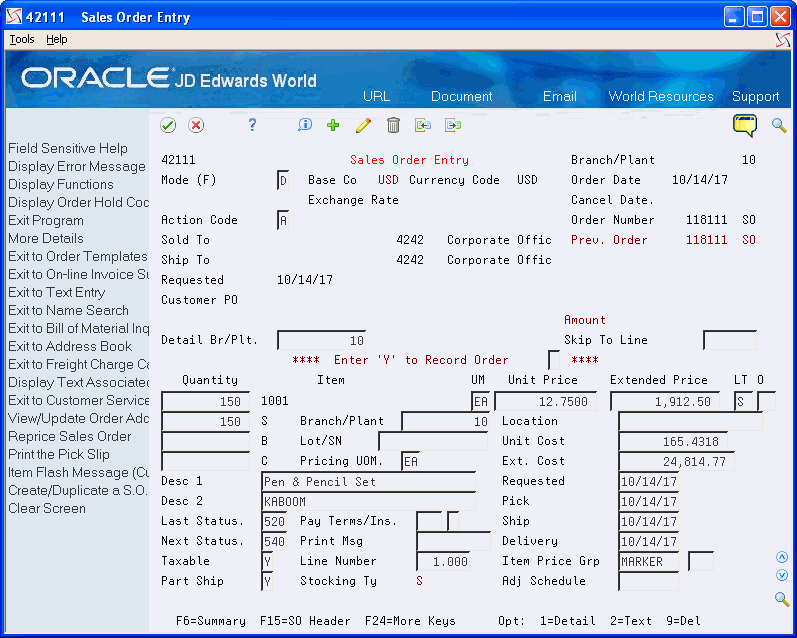Select Exit to Address Book in the sidebar

click(70, 346)
